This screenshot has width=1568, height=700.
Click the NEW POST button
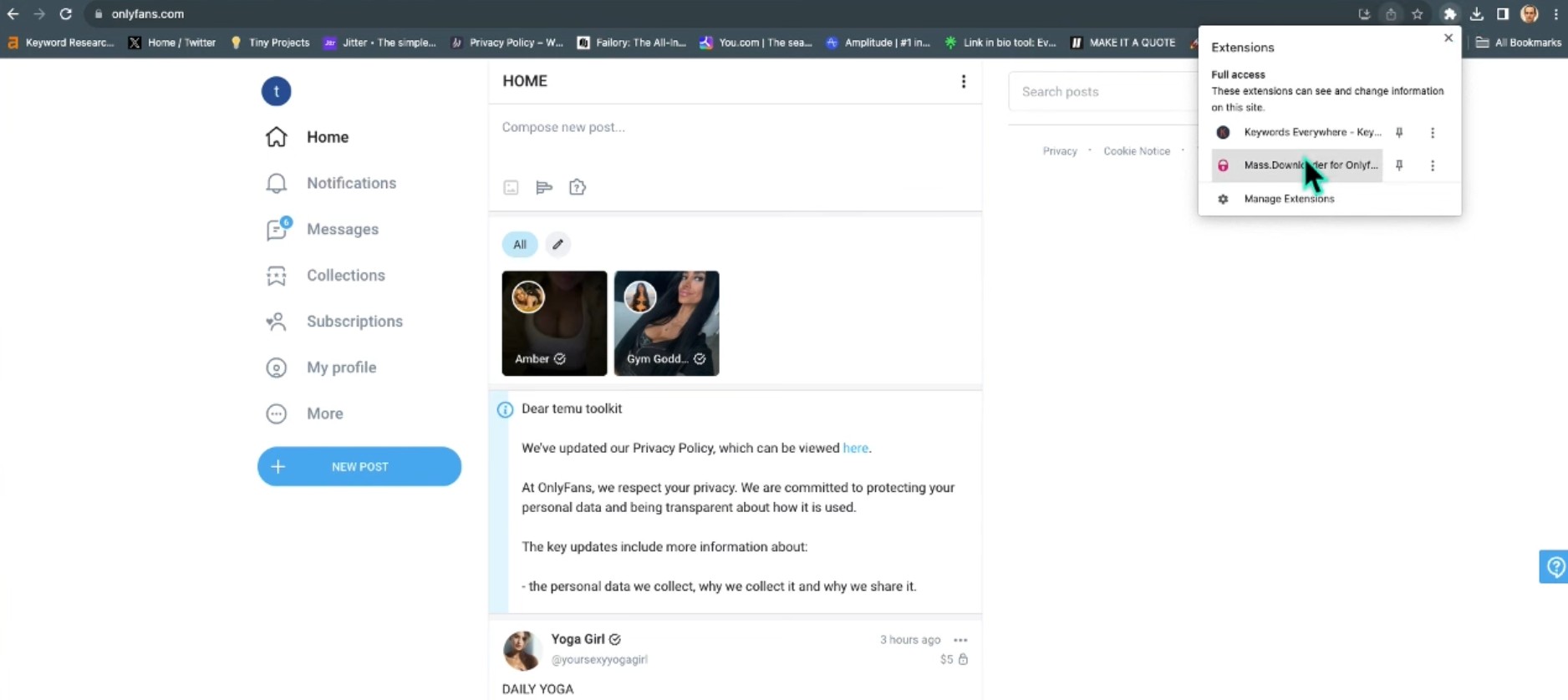pos(359,466)
